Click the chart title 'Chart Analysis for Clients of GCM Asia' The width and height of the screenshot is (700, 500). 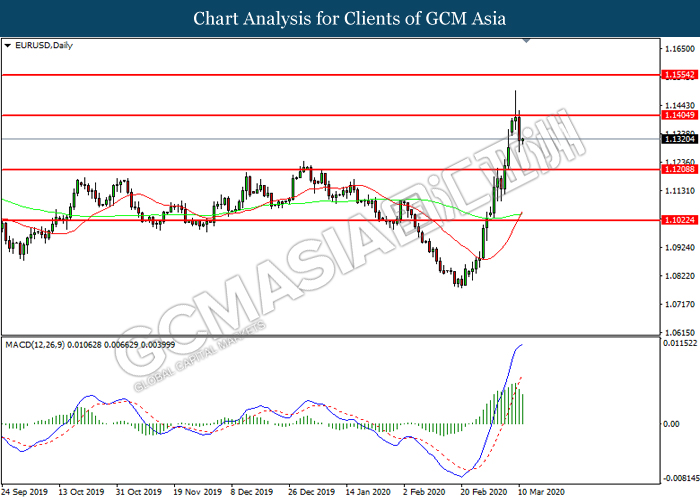[350, 18]
